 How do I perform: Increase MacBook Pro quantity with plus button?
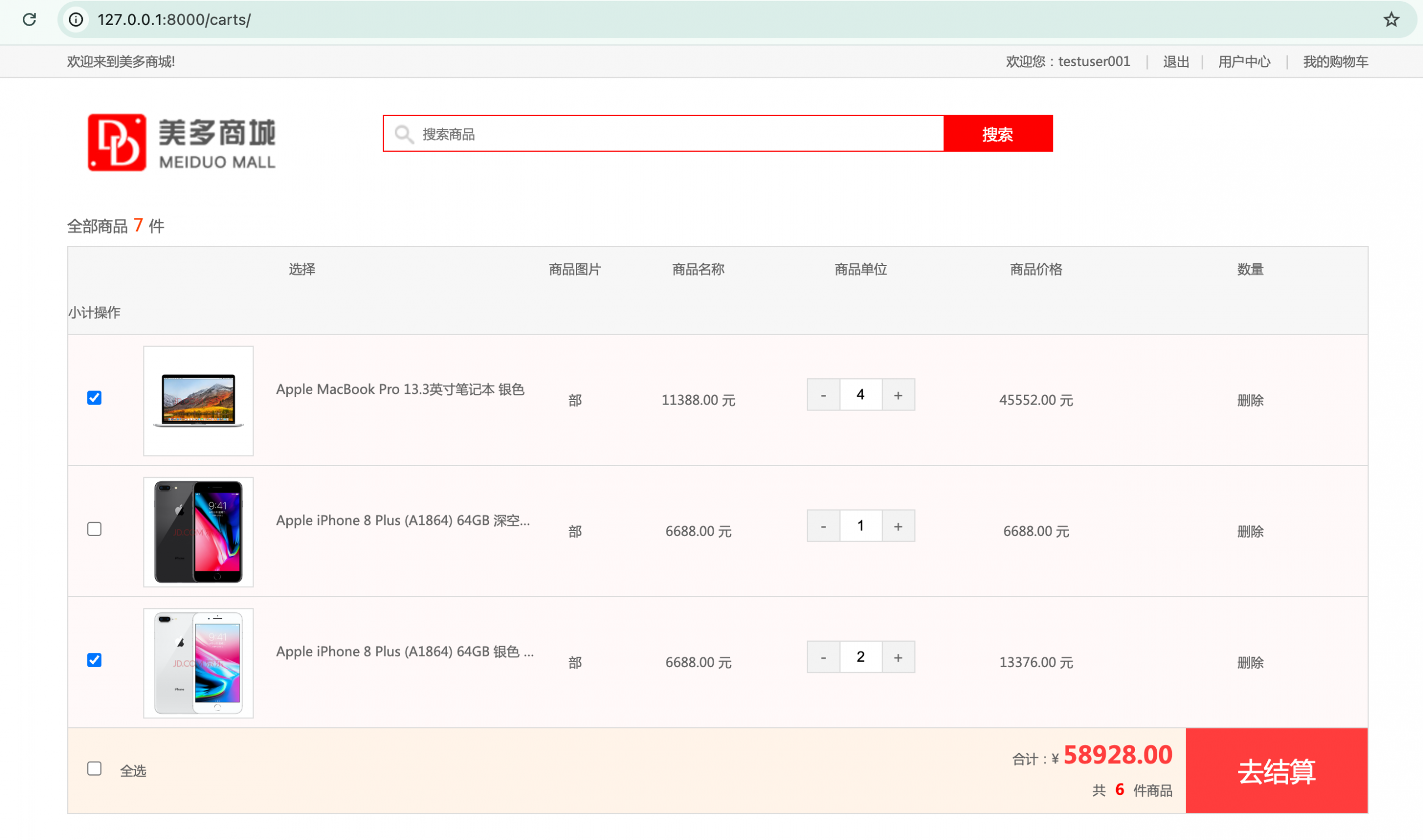[x=898, y=394]
